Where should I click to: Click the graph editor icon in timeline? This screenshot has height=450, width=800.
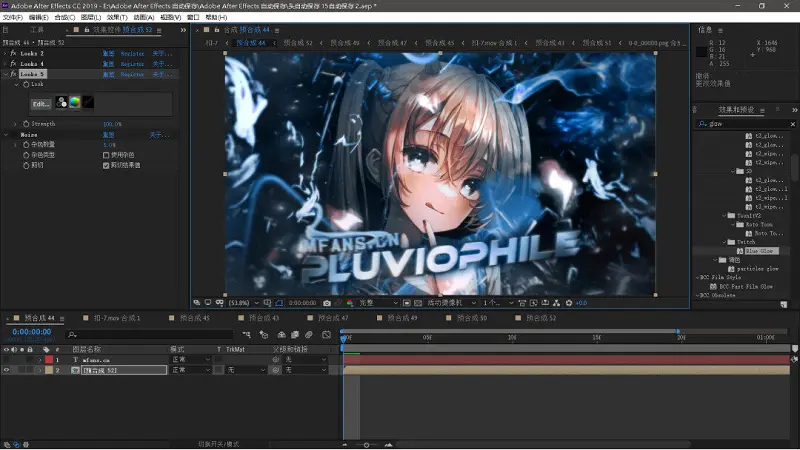click(x=327, y=335)
